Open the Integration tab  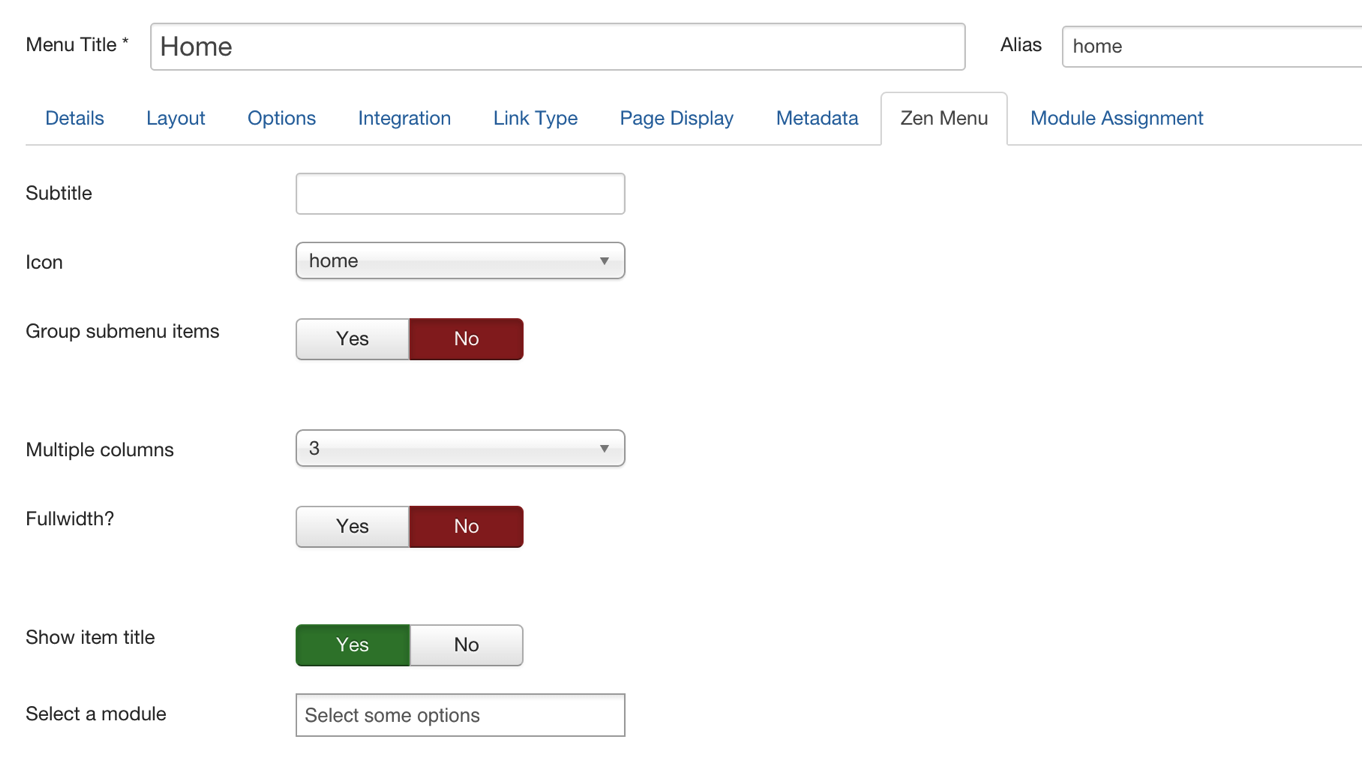pyautogui.click(x=405, y=118)
